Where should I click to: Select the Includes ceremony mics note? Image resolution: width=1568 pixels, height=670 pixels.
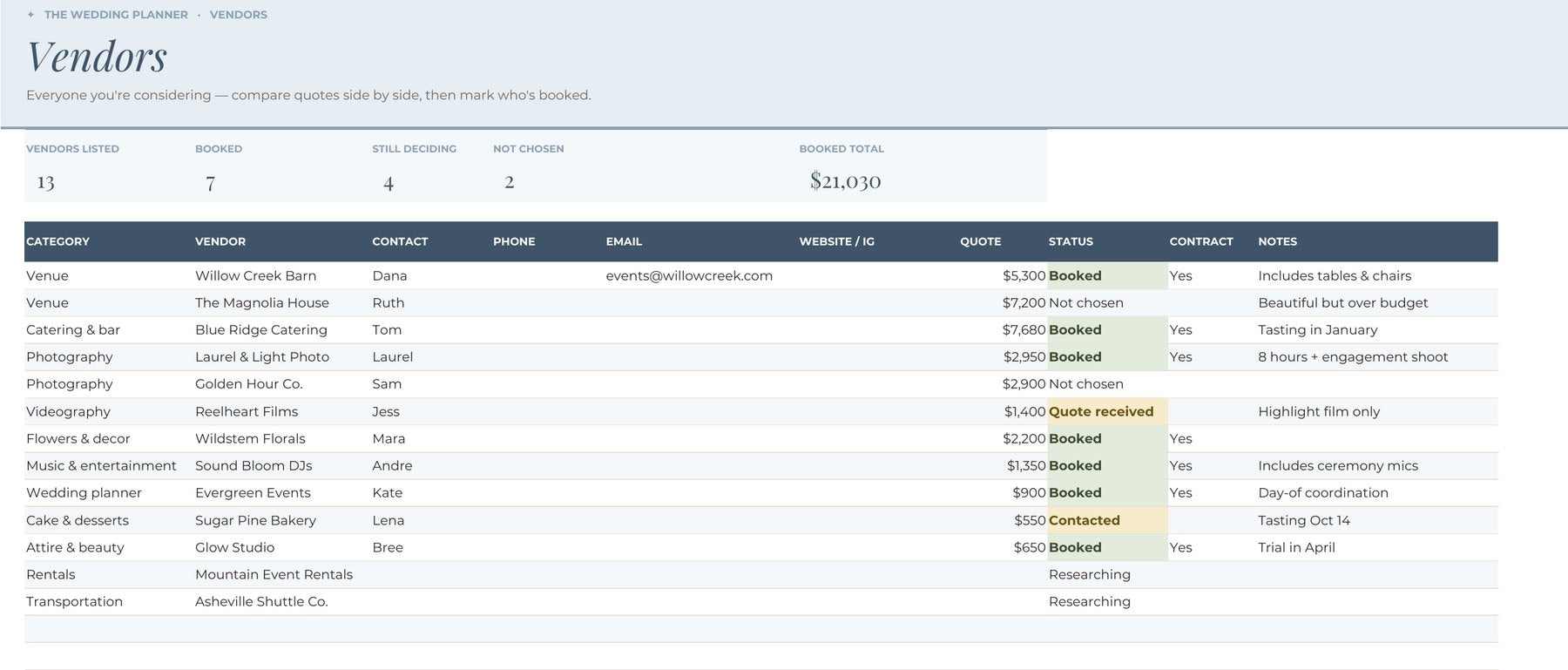[1338, 465]
